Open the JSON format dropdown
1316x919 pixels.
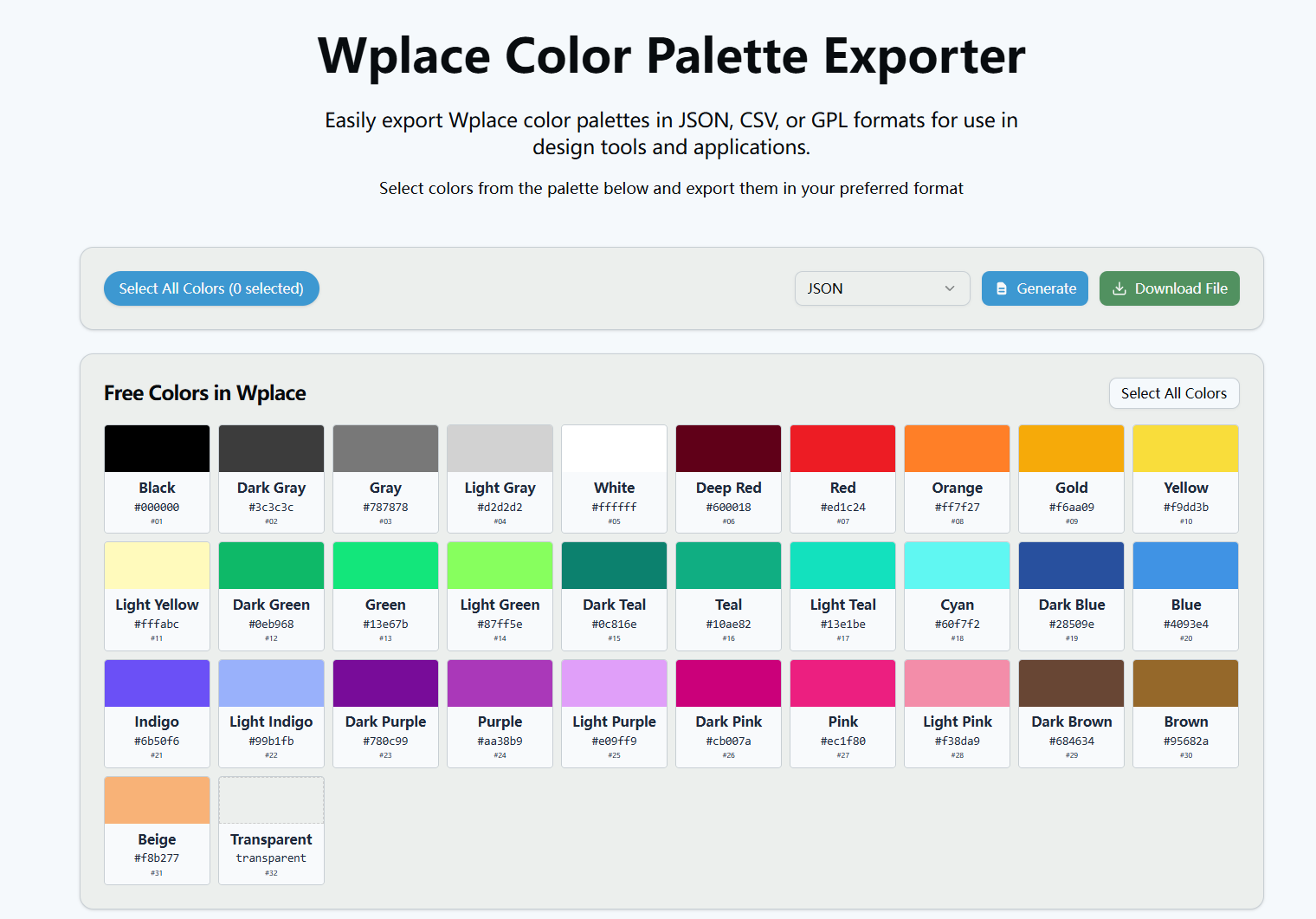click(x=881, y=288)
